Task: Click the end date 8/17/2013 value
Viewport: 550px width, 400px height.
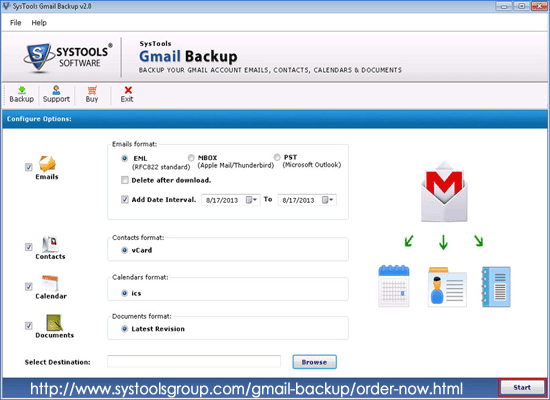Action: tap(299, 200)
